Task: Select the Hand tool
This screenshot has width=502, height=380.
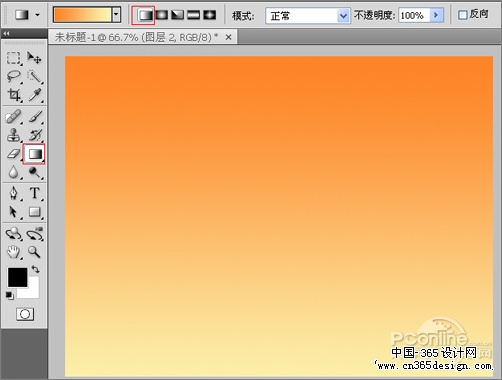Action: [14, 252]
